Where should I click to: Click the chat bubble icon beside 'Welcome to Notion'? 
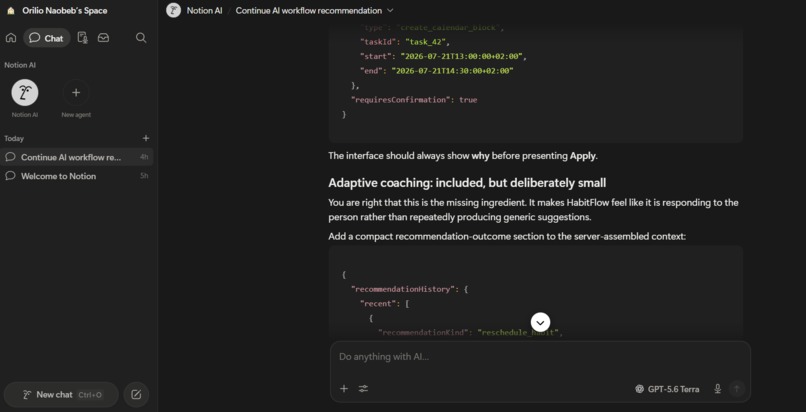click(10, 176)
